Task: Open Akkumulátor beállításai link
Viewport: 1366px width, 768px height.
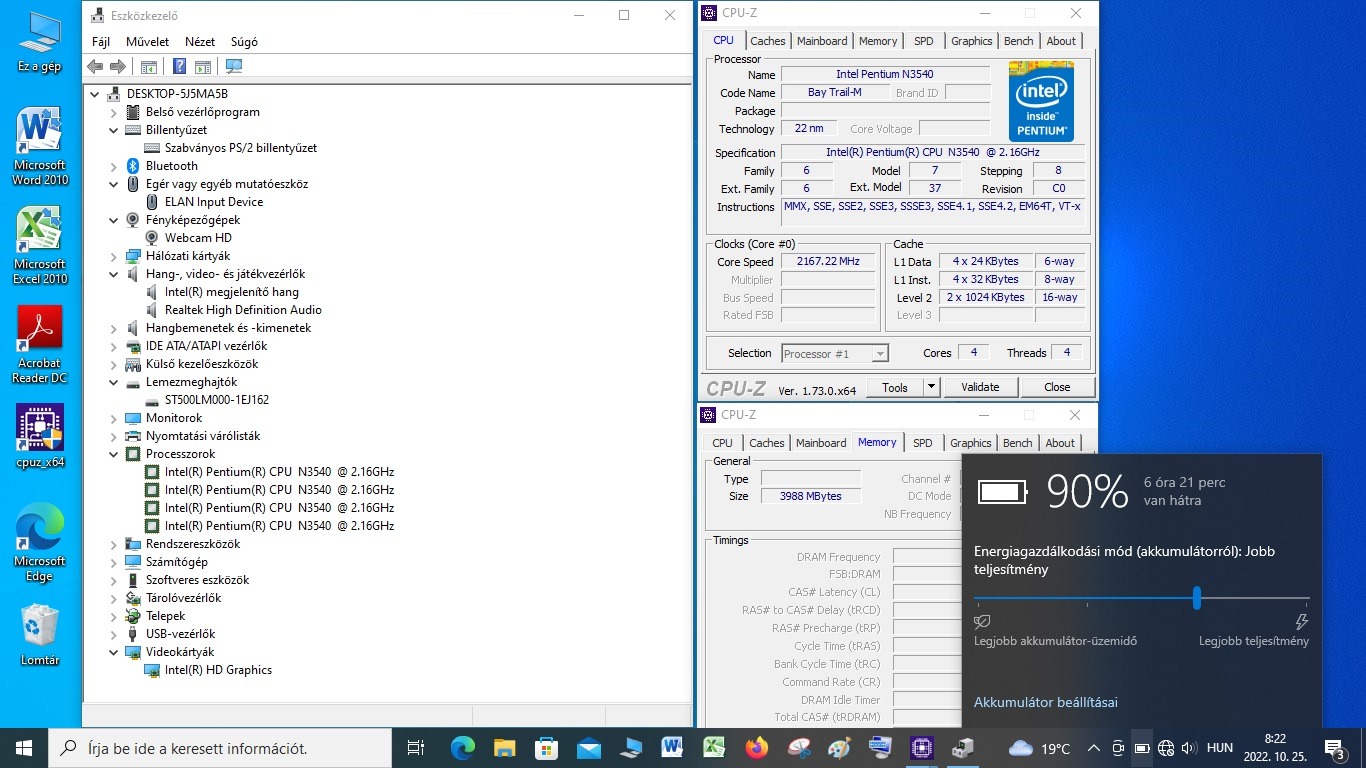Action: click(1046, 702)
